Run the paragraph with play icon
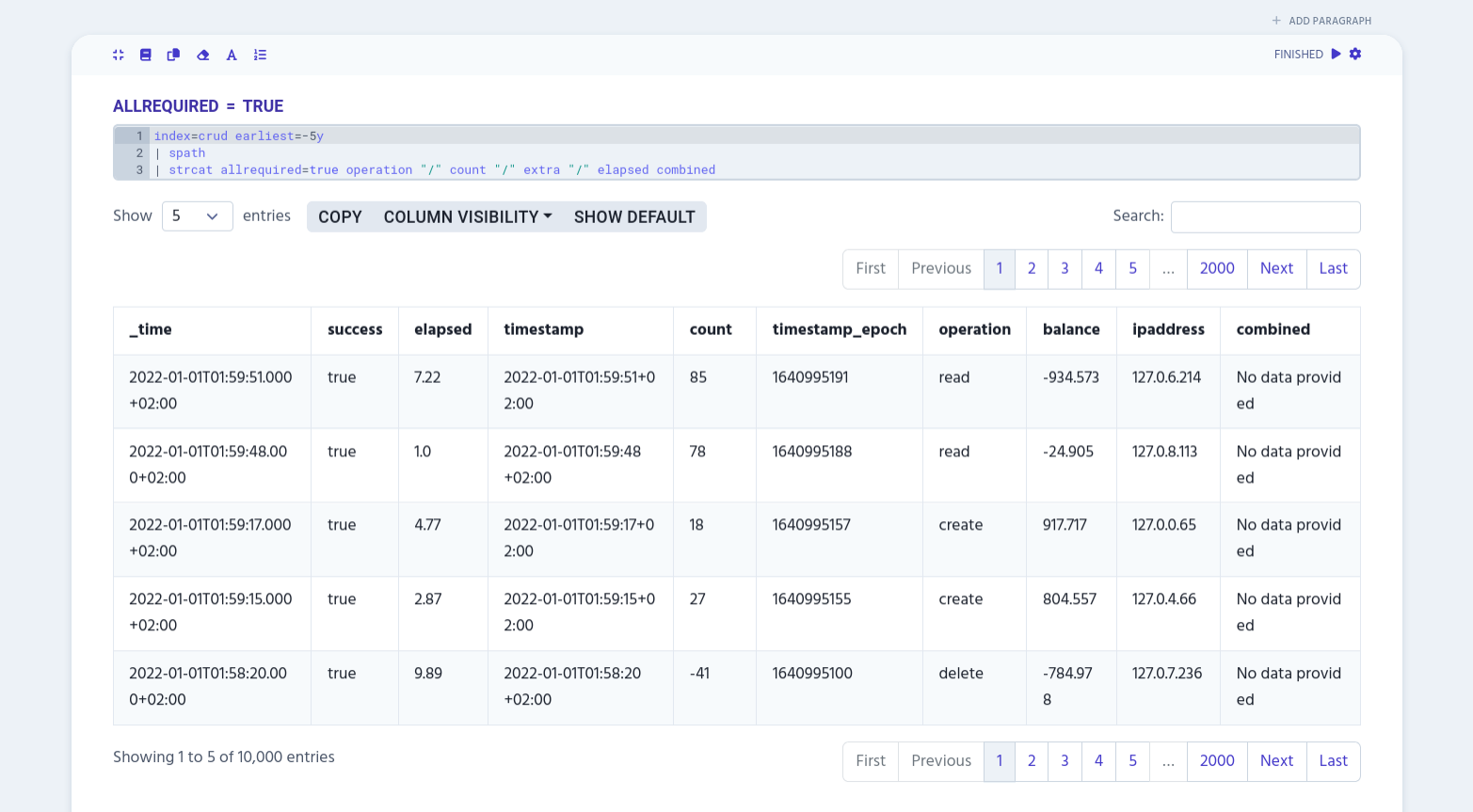 (x=1336, y=54)
